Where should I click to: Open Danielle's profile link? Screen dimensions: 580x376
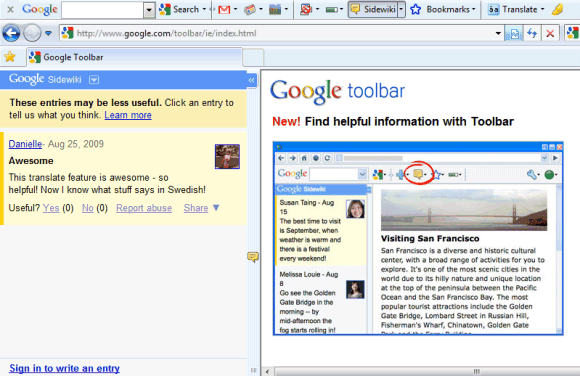click(25, 144)
